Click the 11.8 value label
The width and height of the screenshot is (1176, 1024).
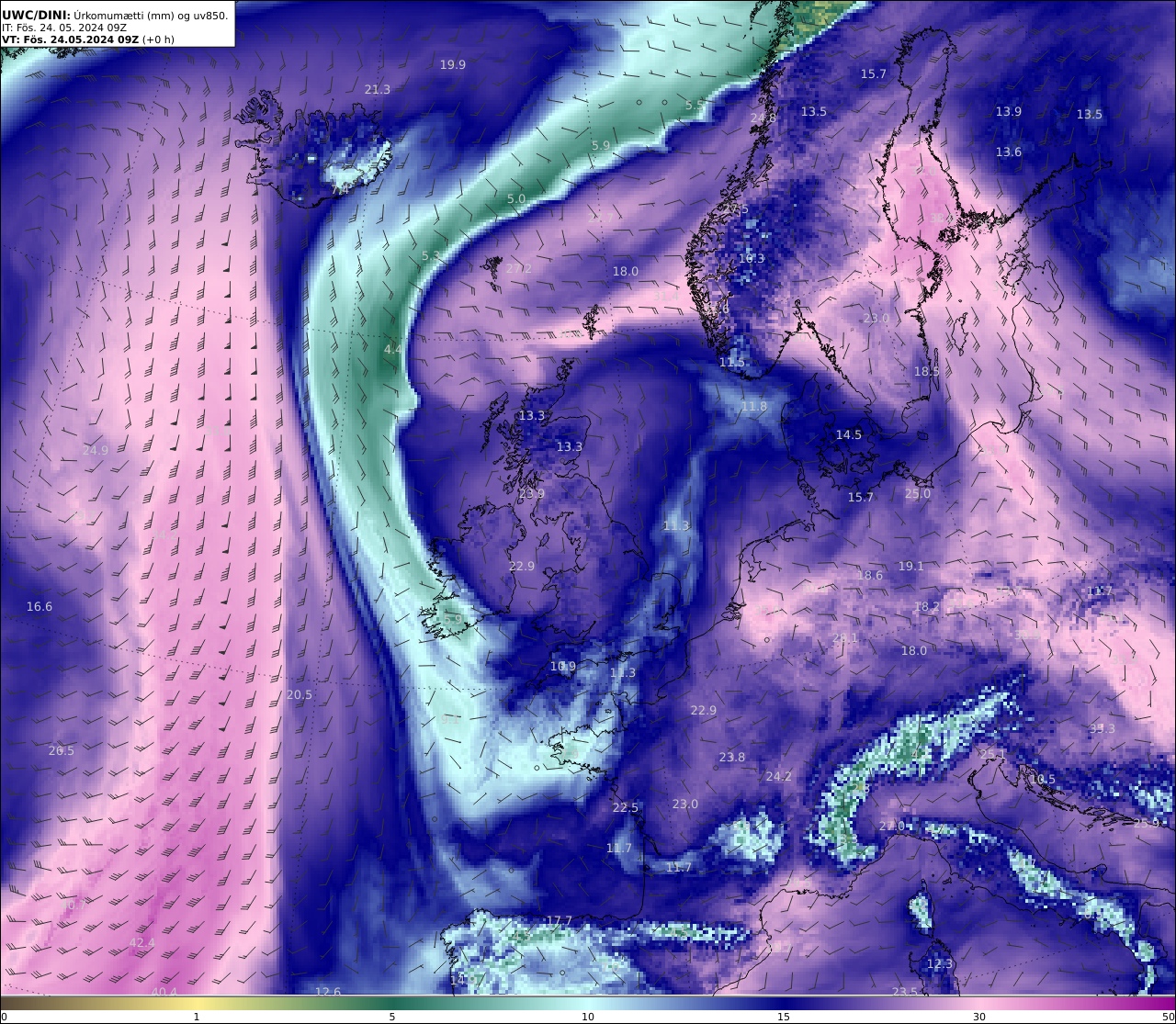click(x=754, y=407)
